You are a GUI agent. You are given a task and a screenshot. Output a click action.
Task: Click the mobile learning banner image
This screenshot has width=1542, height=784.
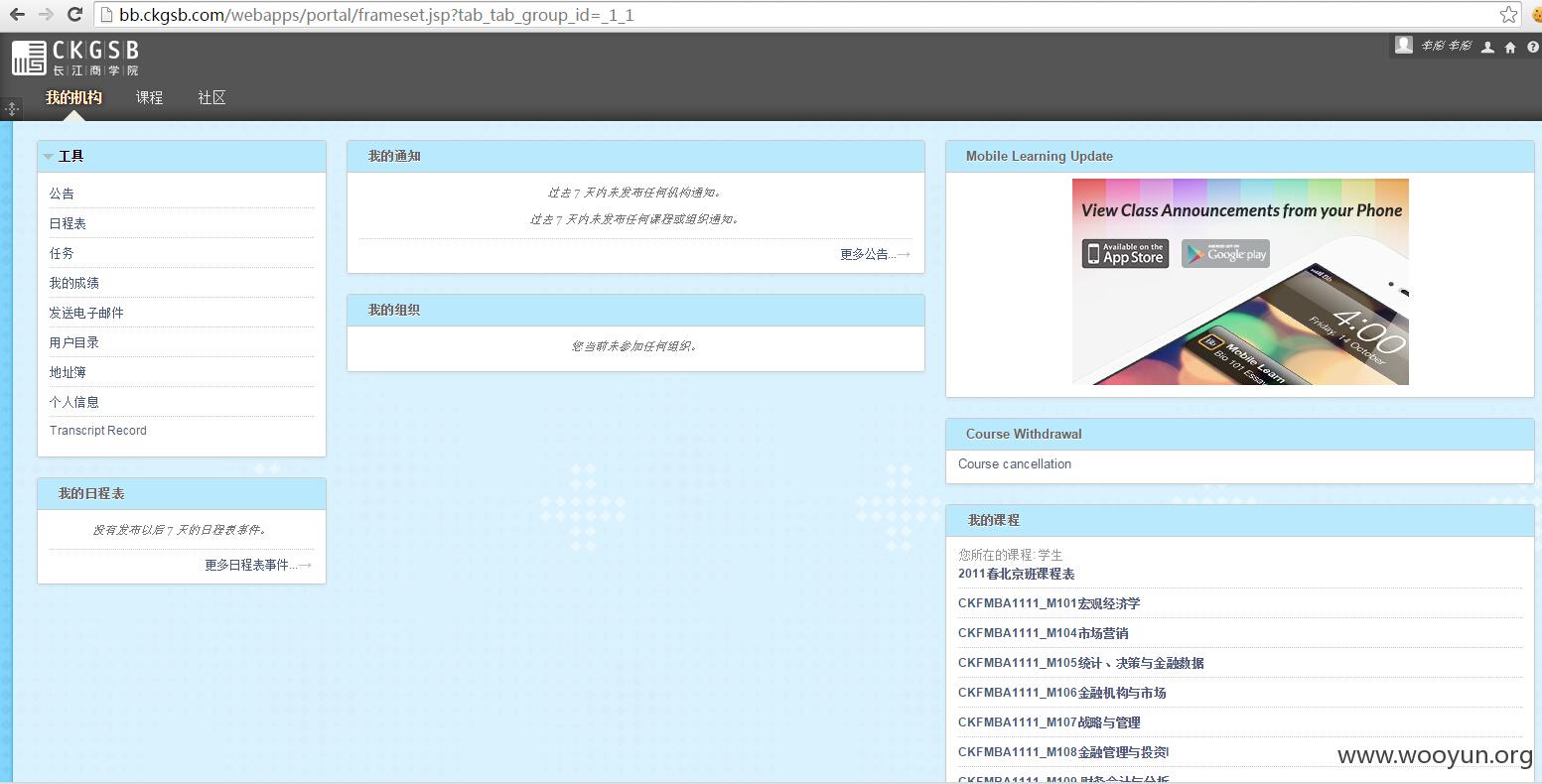(x=1240, y=282)
